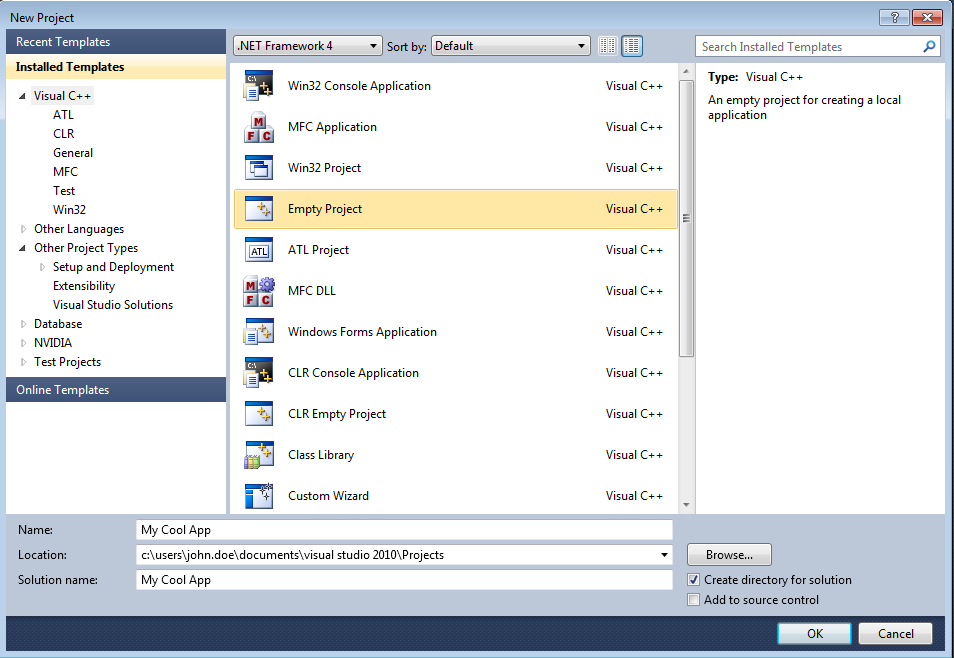This screenshot has height=658, width=954.
Task: Click the Win32 Console Application template icon
Action: click(x=258, y=87)
